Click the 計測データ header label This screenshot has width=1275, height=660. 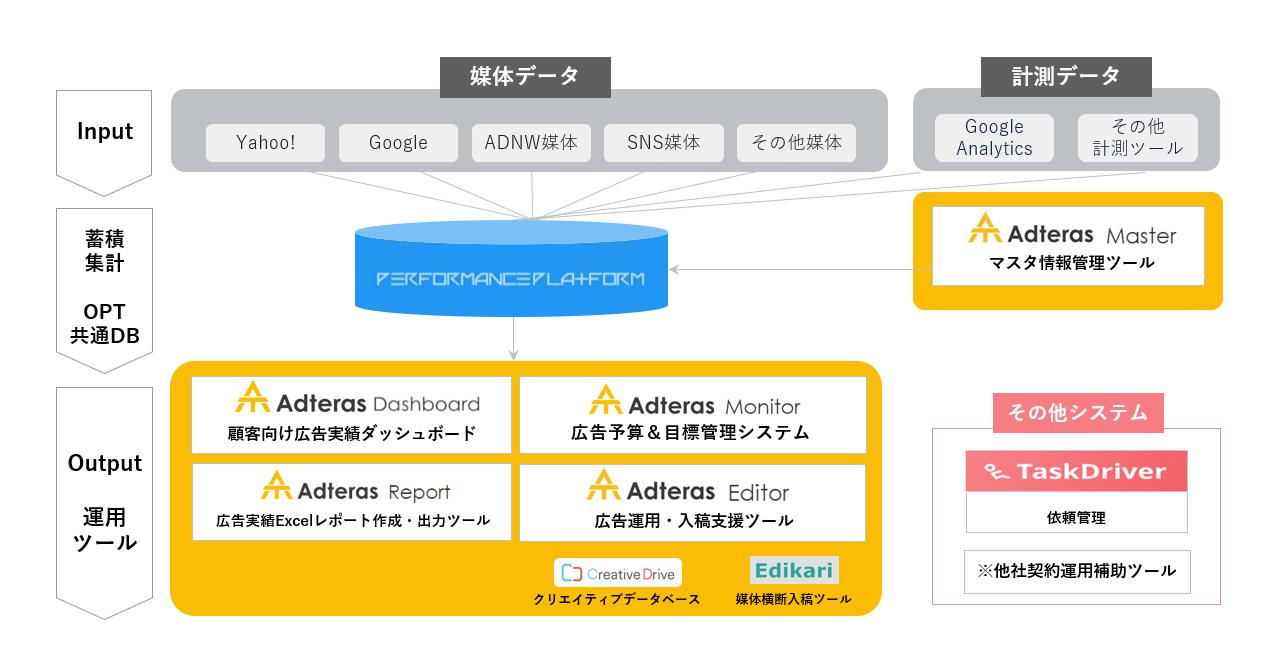pyautogui.click(x=1066, y=77)
